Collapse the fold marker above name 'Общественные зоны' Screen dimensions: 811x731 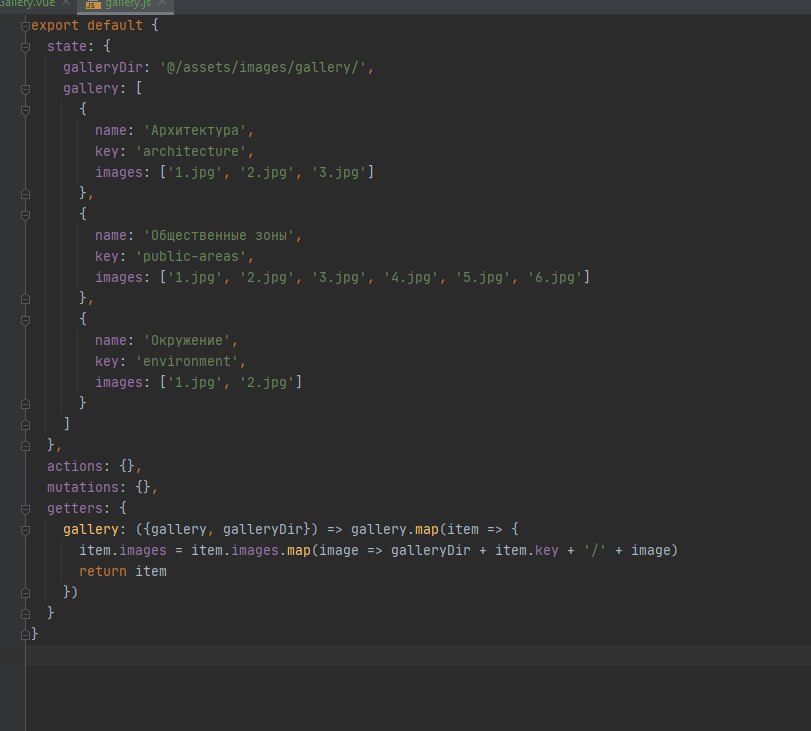click(25, 215)
